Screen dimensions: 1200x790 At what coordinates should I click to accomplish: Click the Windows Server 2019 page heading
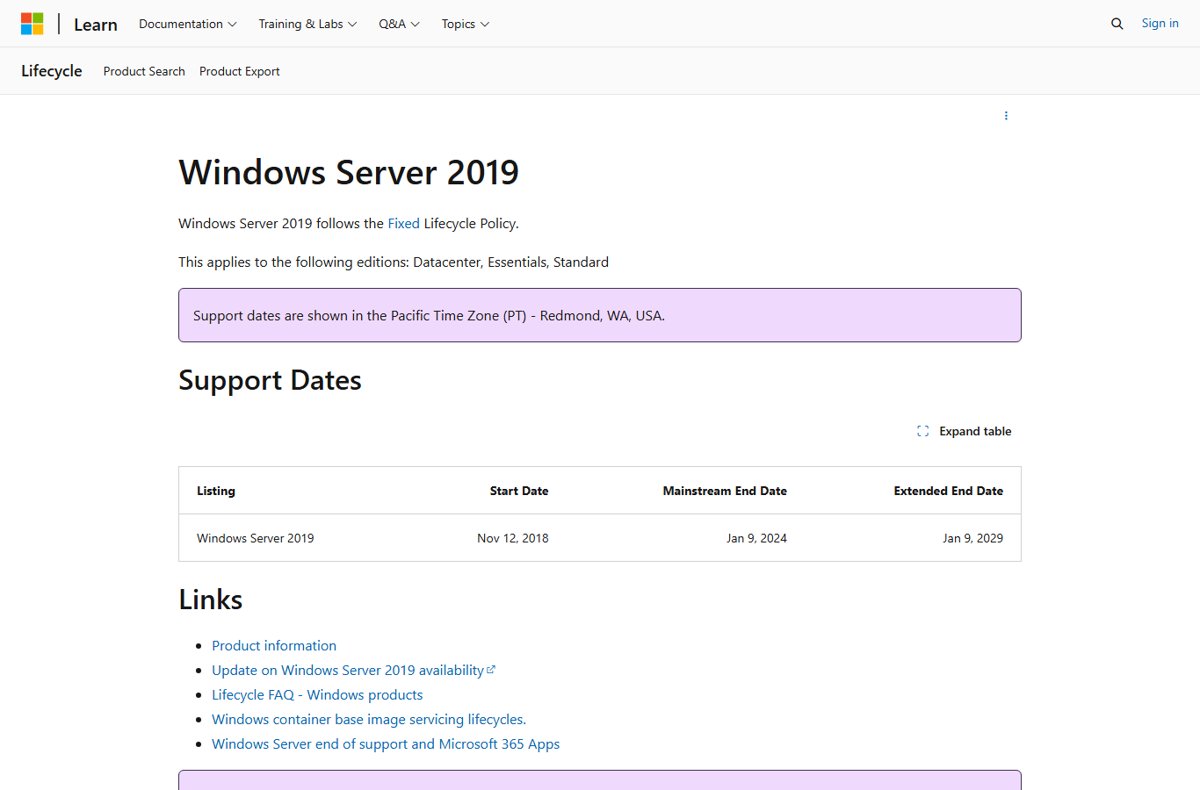349,172
